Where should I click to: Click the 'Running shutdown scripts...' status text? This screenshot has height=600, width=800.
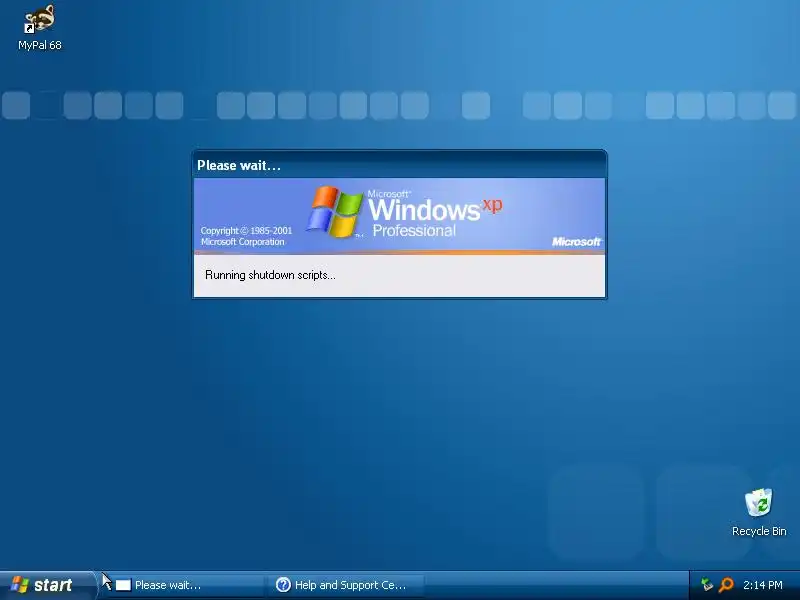[270, 275]
